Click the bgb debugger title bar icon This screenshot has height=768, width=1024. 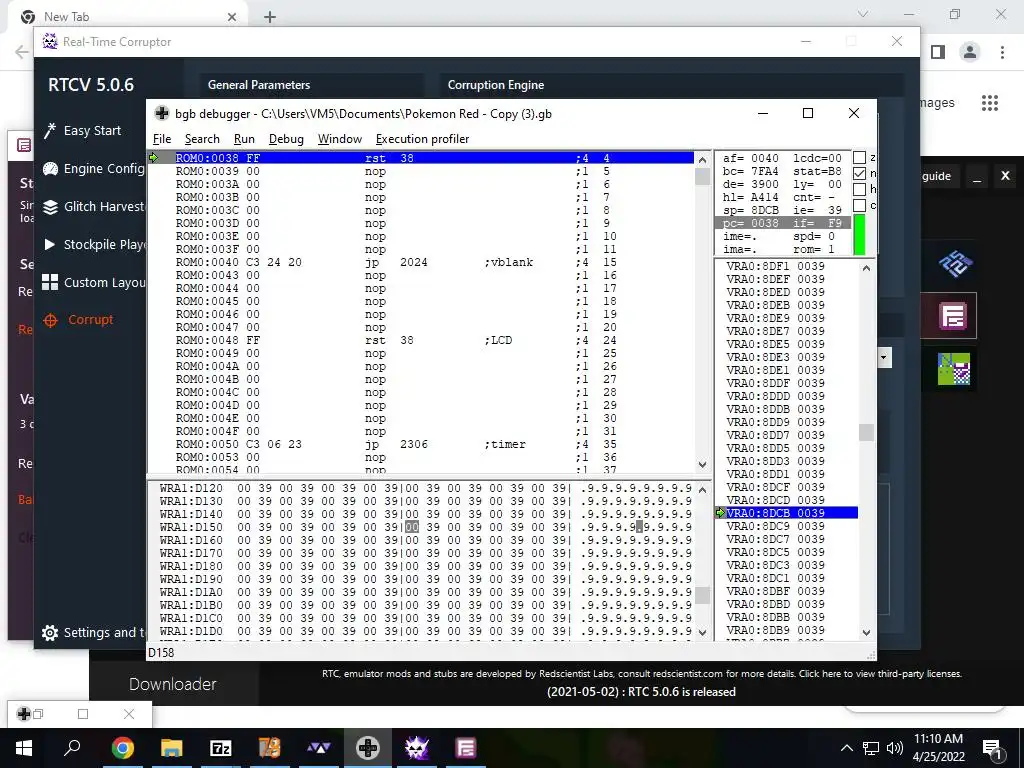(x=162, y=114)
